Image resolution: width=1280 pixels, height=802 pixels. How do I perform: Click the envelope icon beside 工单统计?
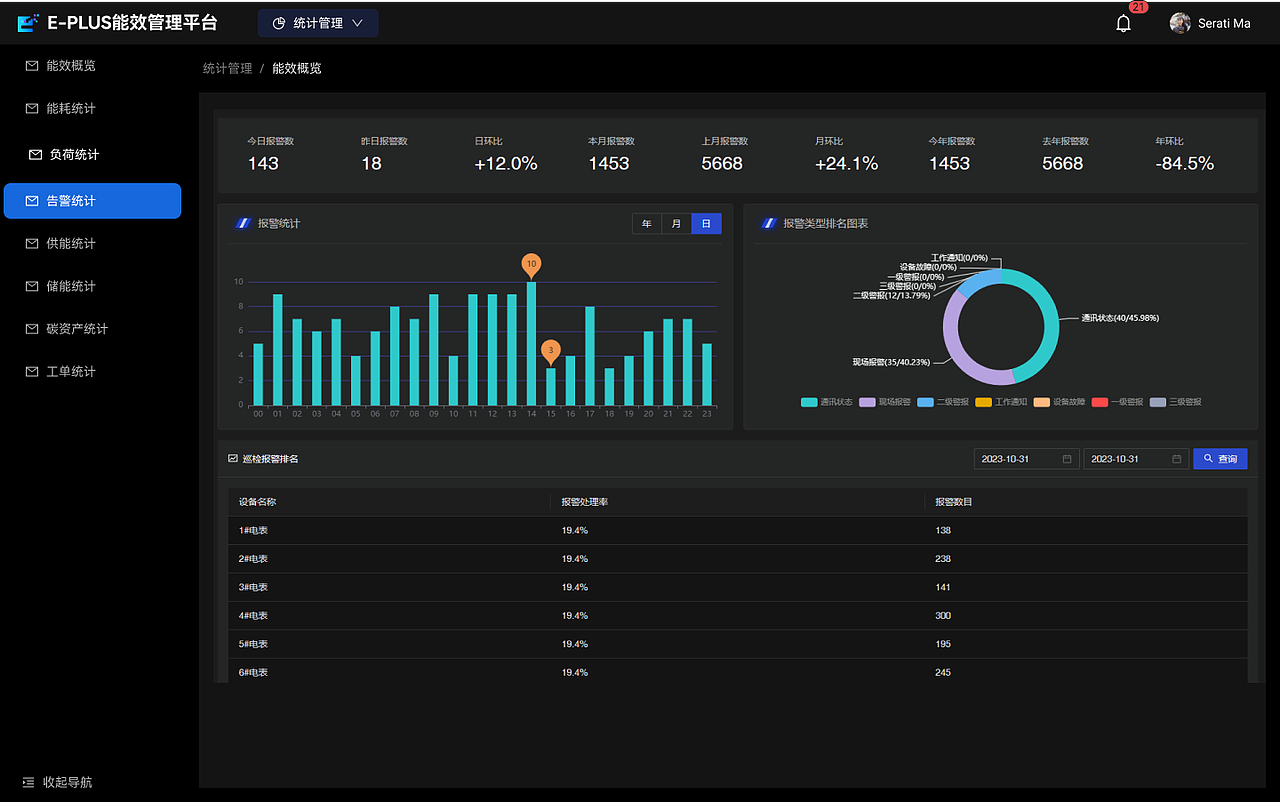coord(32,371)
